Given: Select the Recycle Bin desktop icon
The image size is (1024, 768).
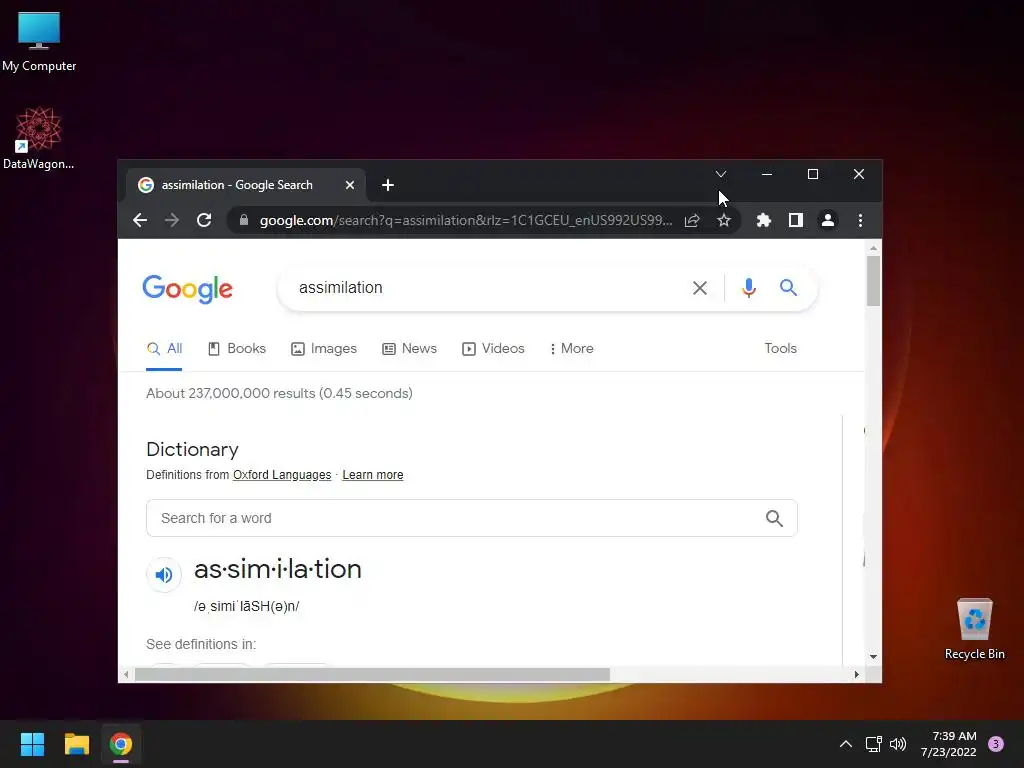Looking at the screenshot, I should tap(974, 629).
